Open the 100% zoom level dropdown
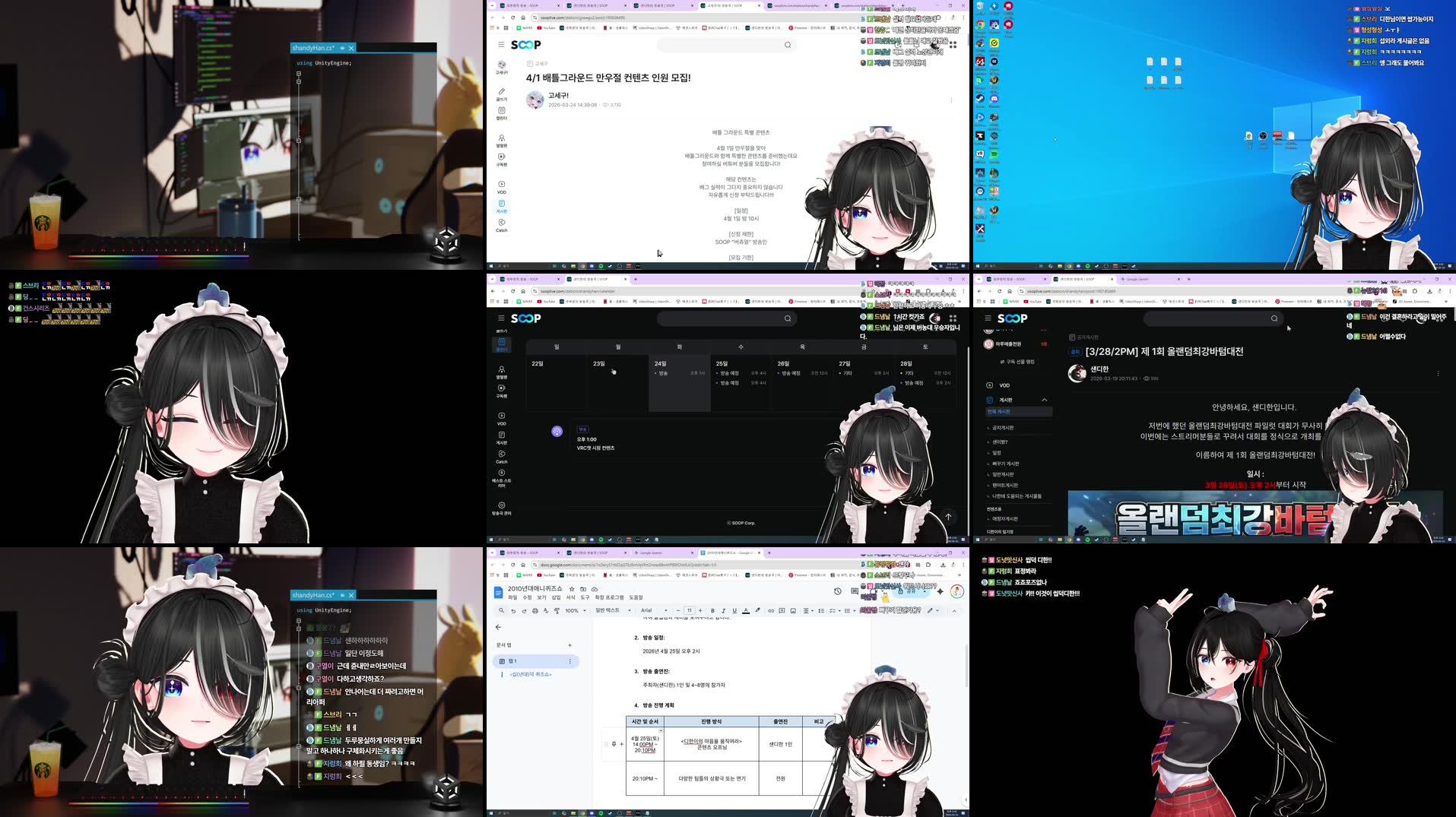This screenshot has width=1456, height=817. click(x=576, y=610)
